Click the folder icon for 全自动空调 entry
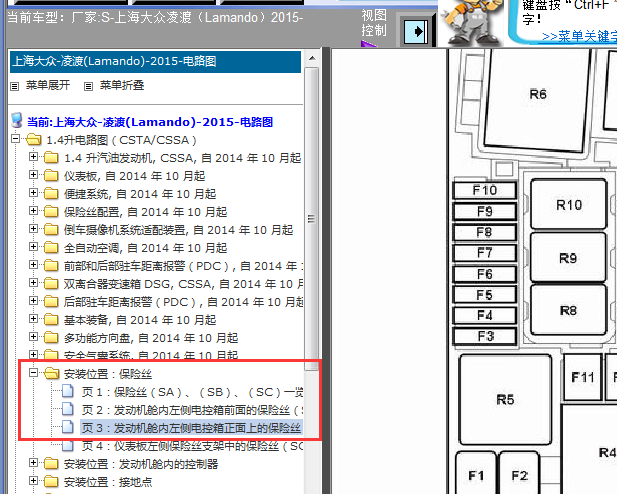The width and height of the screenshot is (617, 494). tap(51, 248)
